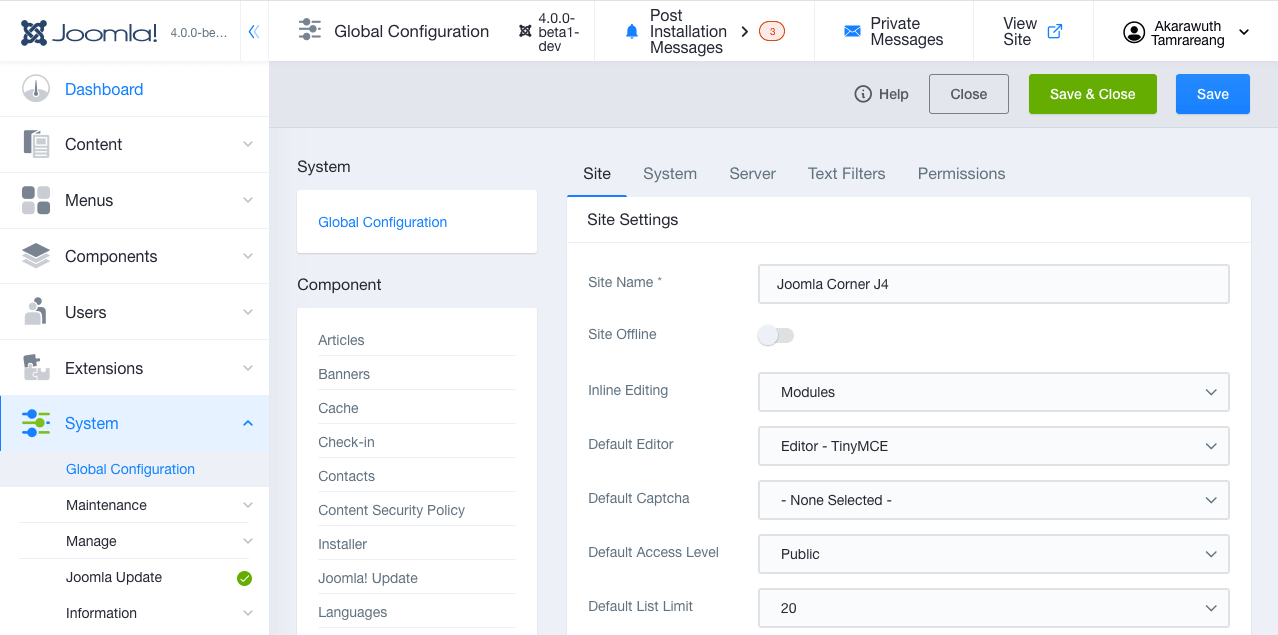Click the Private Messages text in header
This screenshot has height=635, width=1278.
(x=907, y=32)
